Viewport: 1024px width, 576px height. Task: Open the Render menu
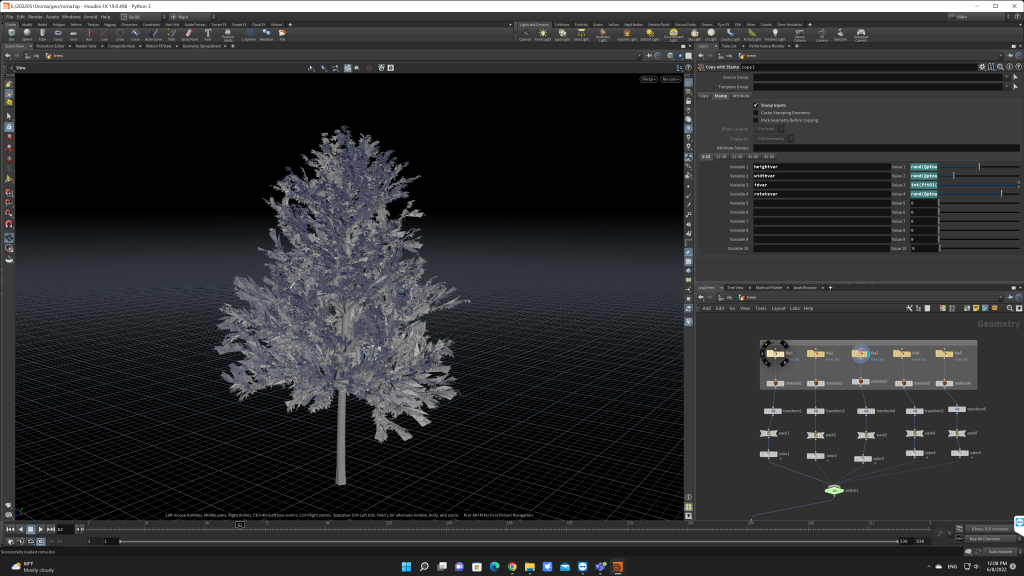coord(35,17)
